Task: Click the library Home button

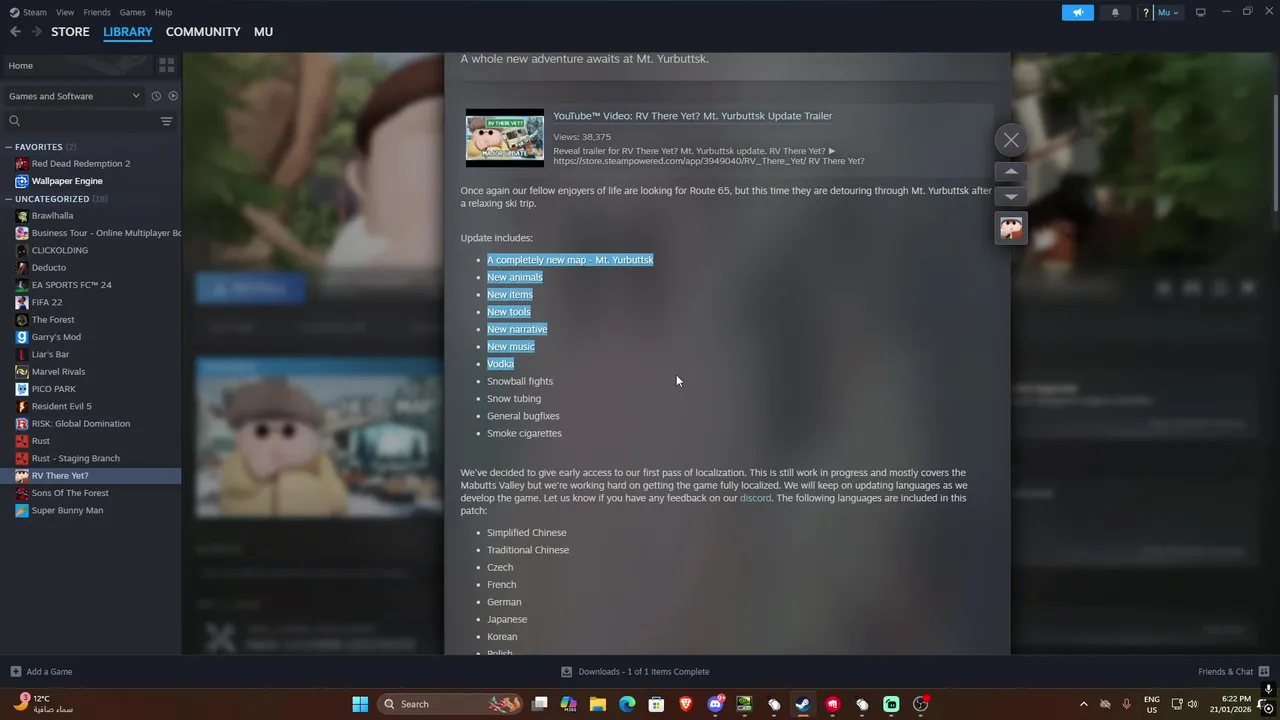Action: [76, 66]
